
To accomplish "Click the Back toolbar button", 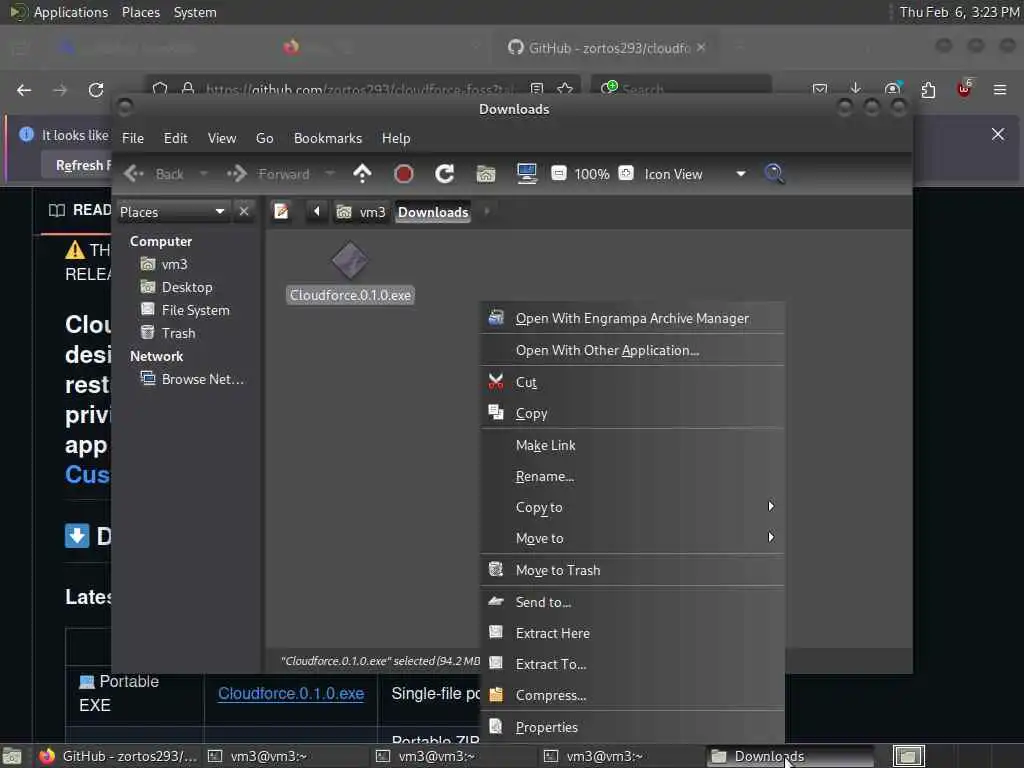I will pos(154,174).
